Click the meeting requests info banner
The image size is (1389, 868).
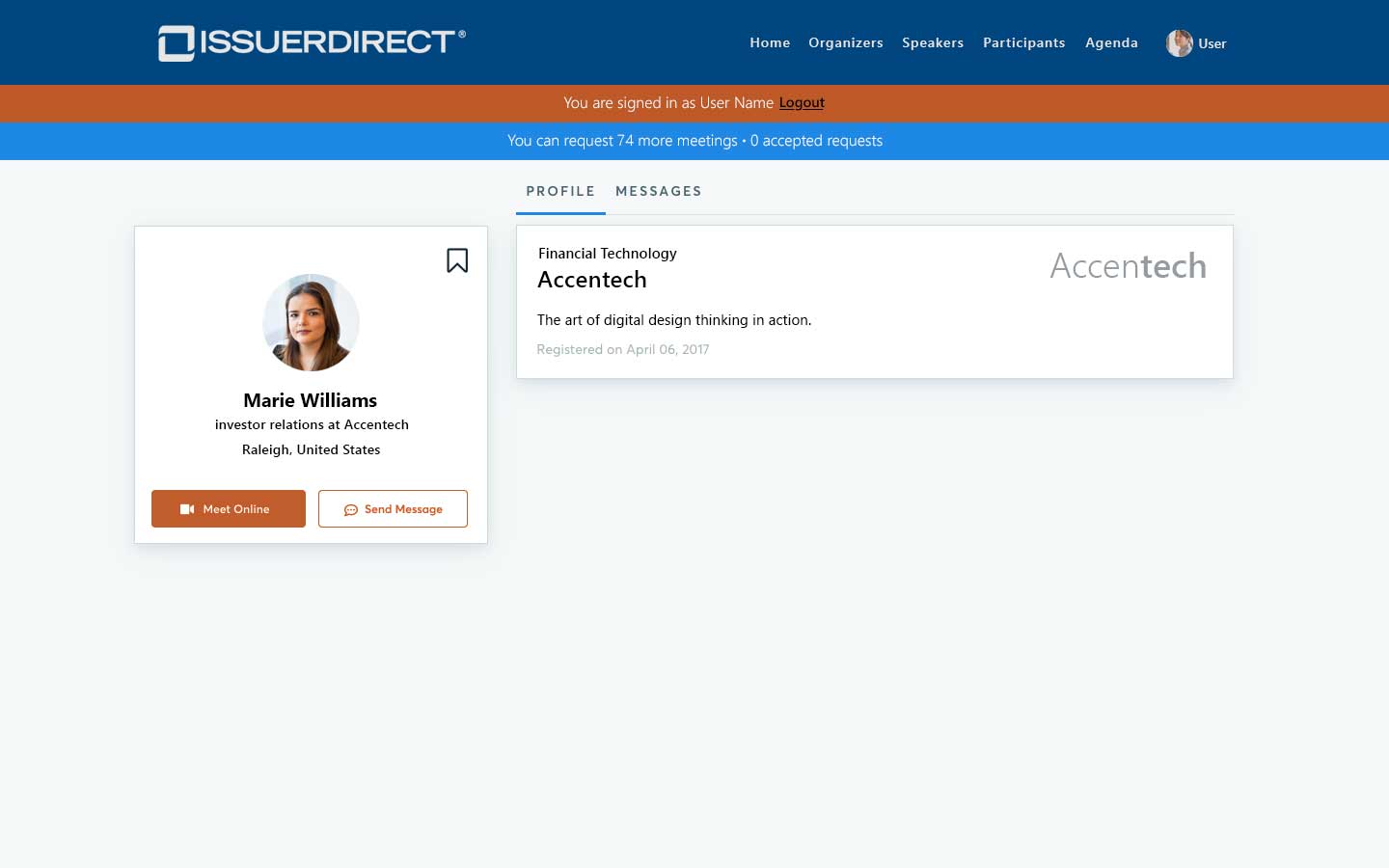click(x=694, y=141)
